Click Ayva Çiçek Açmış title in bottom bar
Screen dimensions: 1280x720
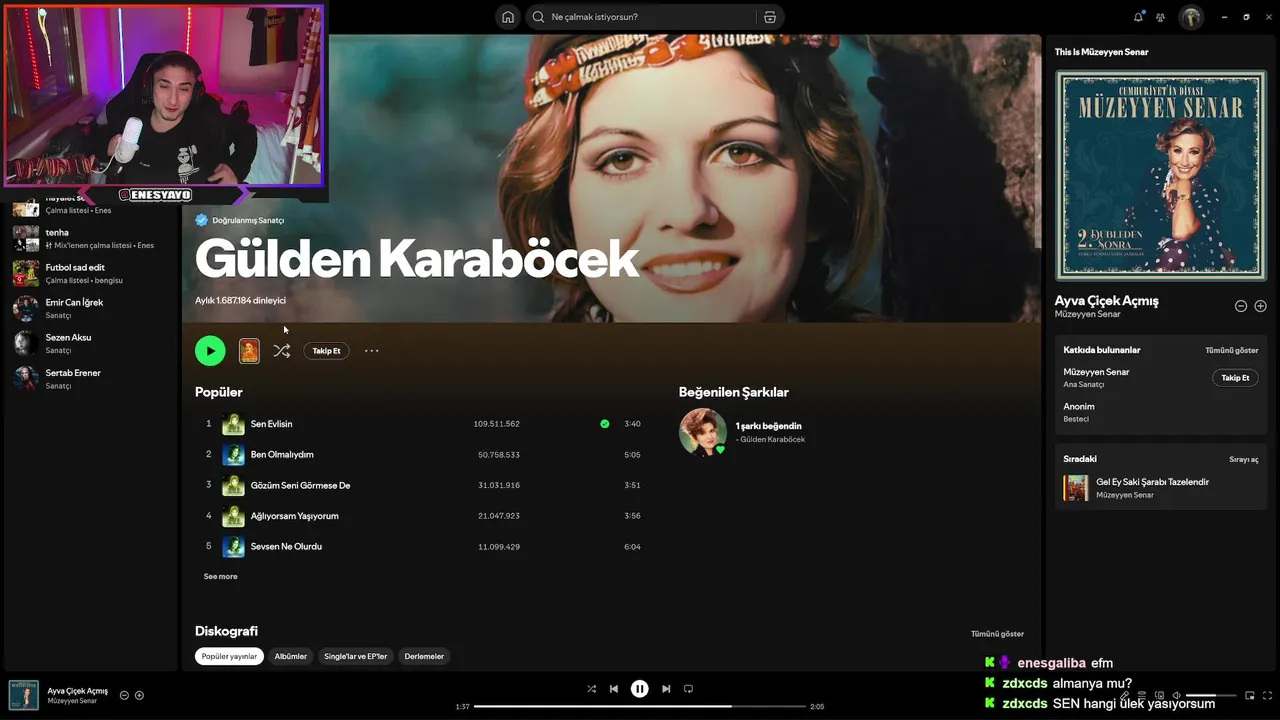(x=78, y=691)
